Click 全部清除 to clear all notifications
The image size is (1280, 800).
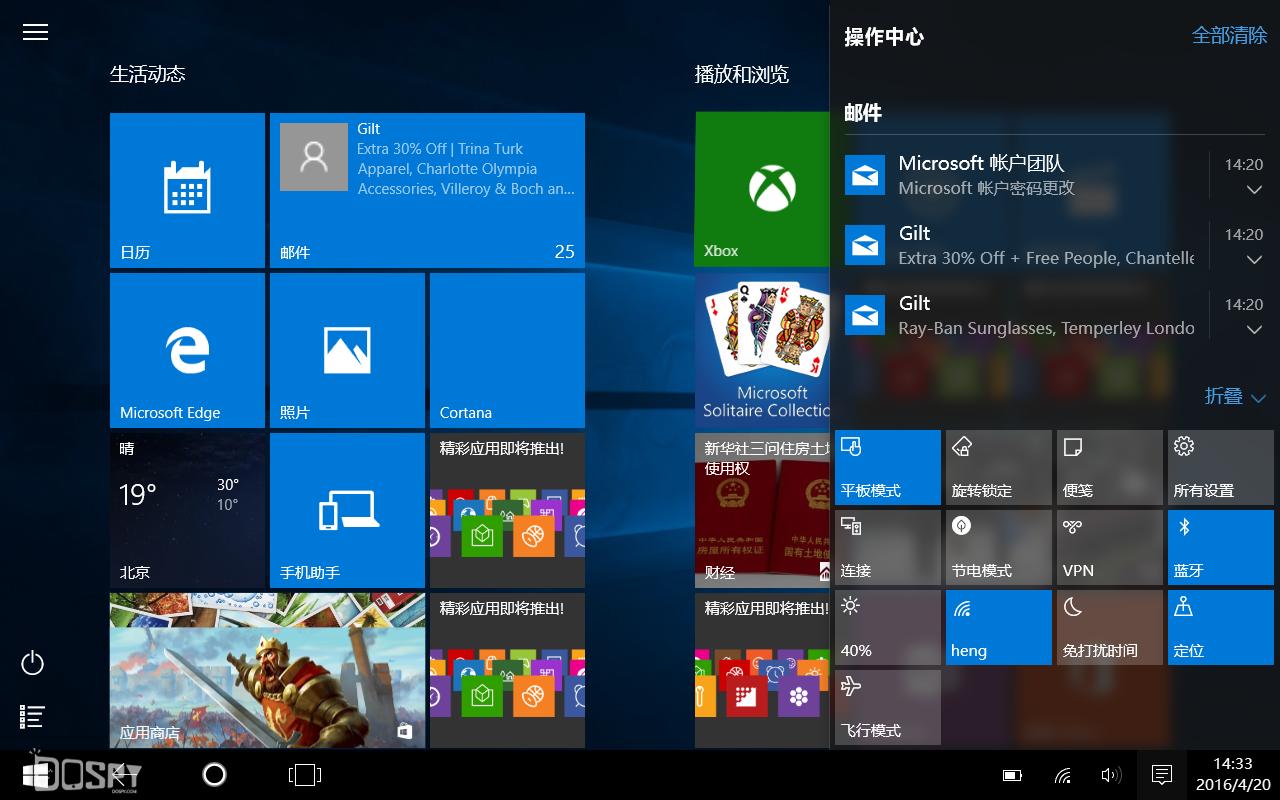click(1229, 36)
